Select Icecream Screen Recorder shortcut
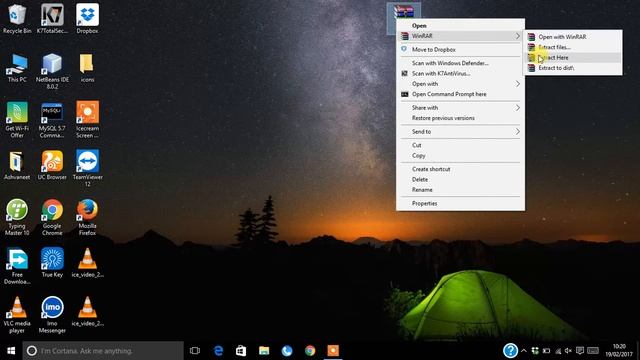Screen dimensions: 640x360 [87, 120]
